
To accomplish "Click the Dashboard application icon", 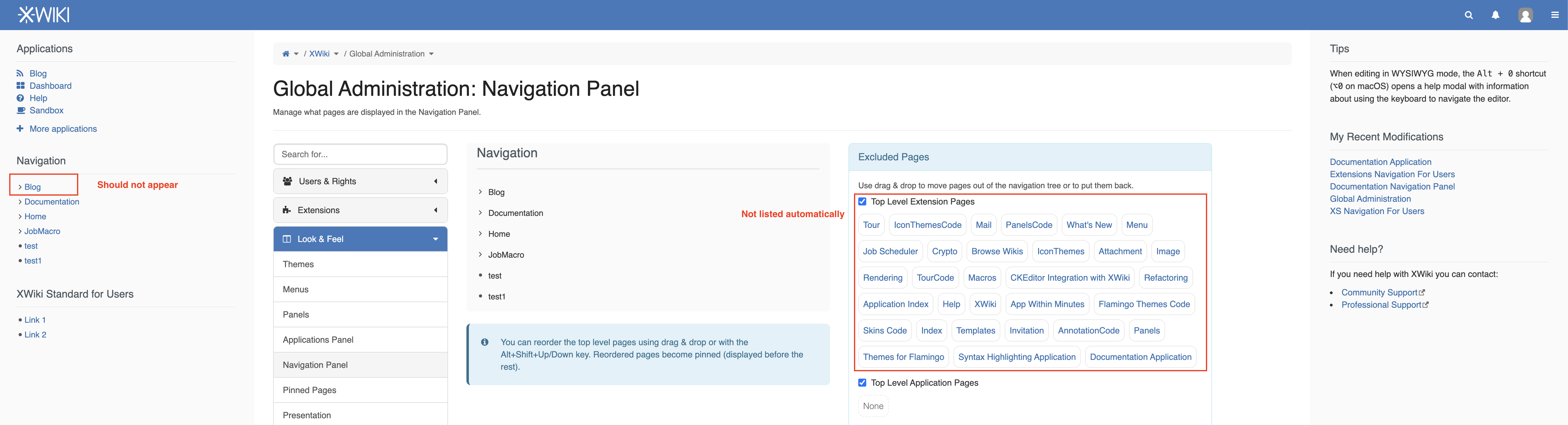I will point(21,86).
